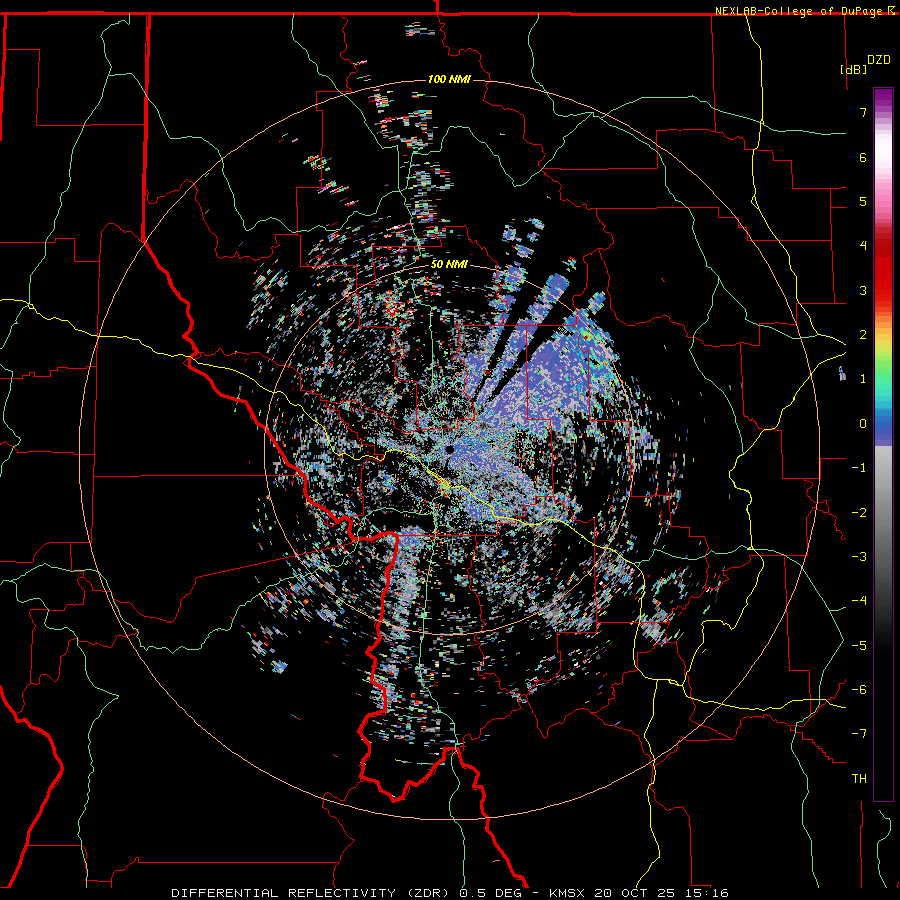Screen dimensions: 900x900
Task: Click the radar site dot at center
Action: [x=449, y=449]
